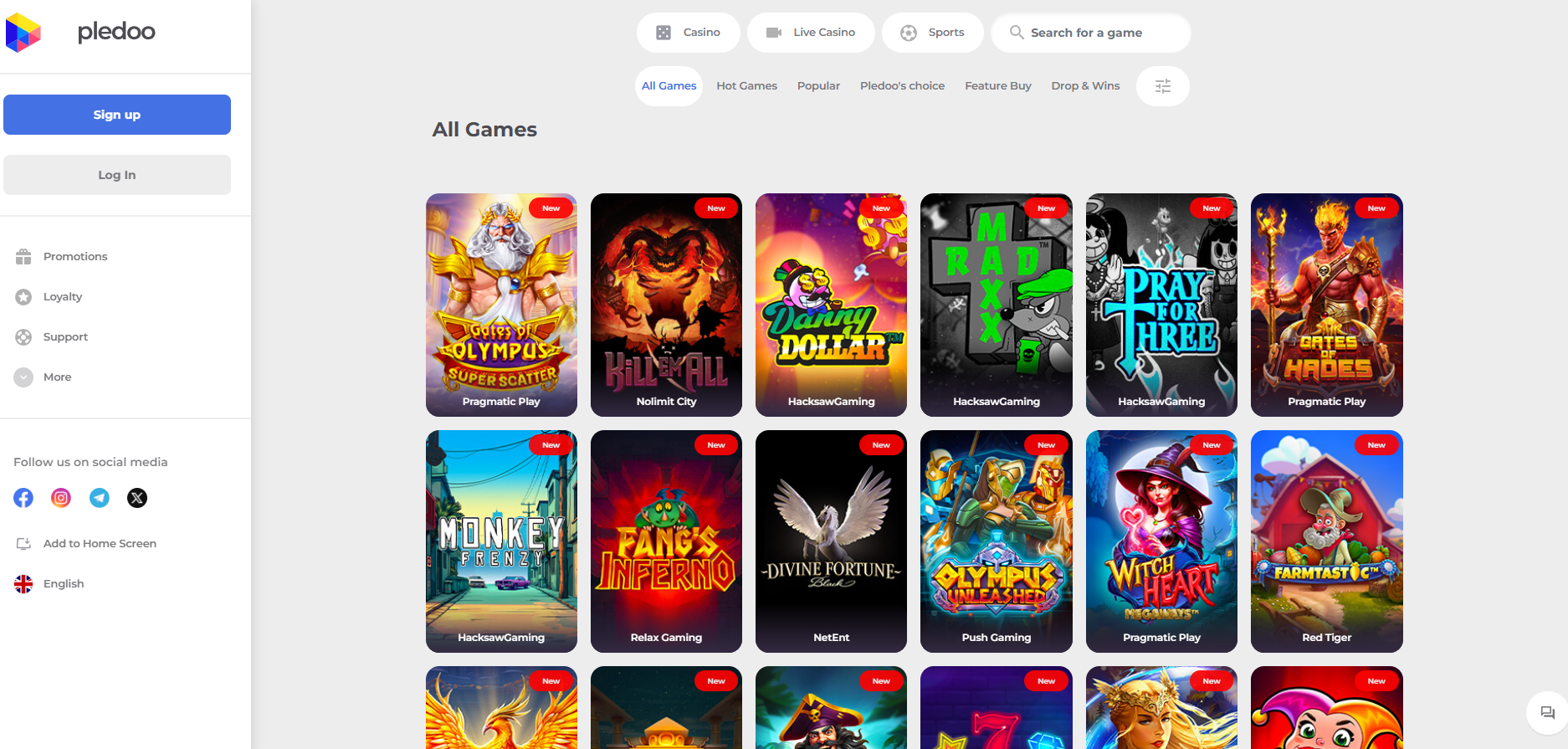Viewport: 1568px width, 749px height.
Task: Select the Drop & Wins category
Action: 1085,85
